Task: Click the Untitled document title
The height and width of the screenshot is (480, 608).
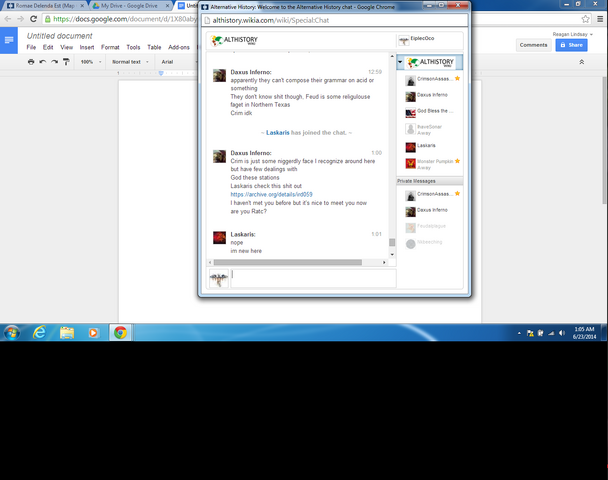Action: click(59, 36)
